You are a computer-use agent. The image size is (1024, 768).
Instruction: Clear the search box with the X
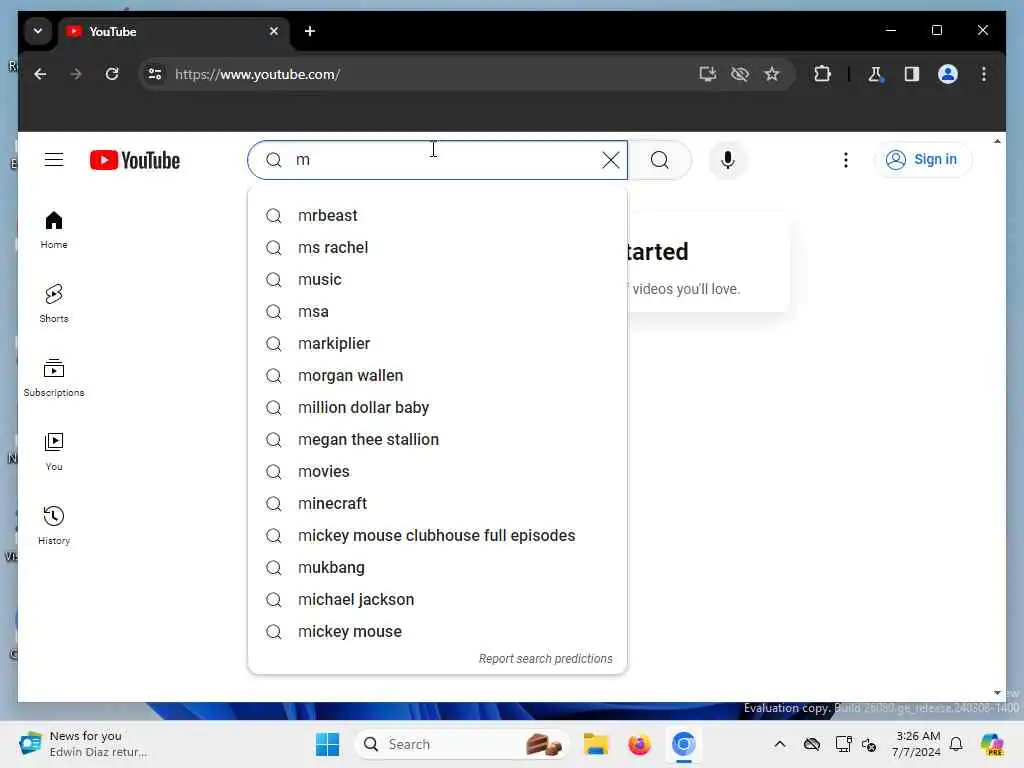611,160
